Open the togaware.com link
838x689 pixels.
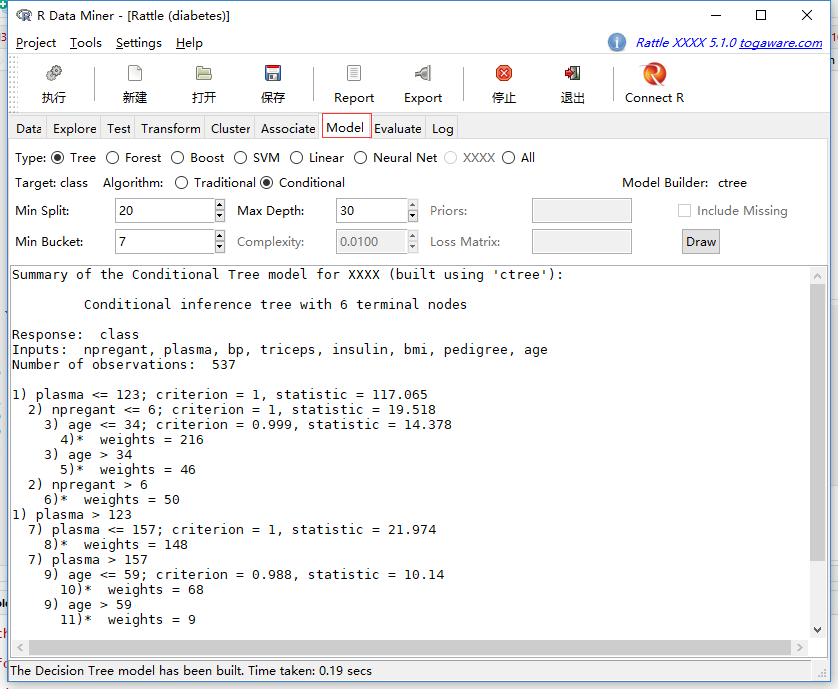tap(780, 43)
